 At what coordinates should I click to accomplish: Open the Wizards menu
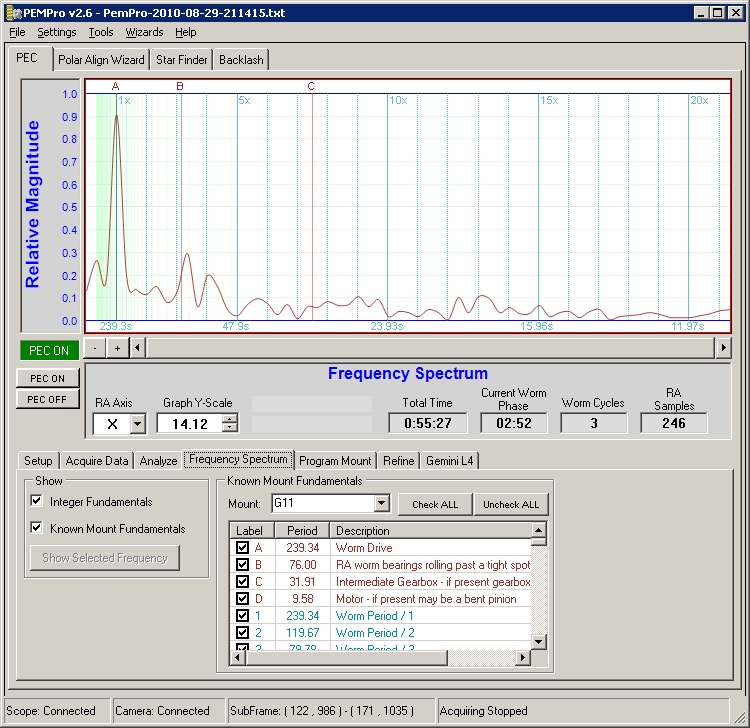point(144,32)
